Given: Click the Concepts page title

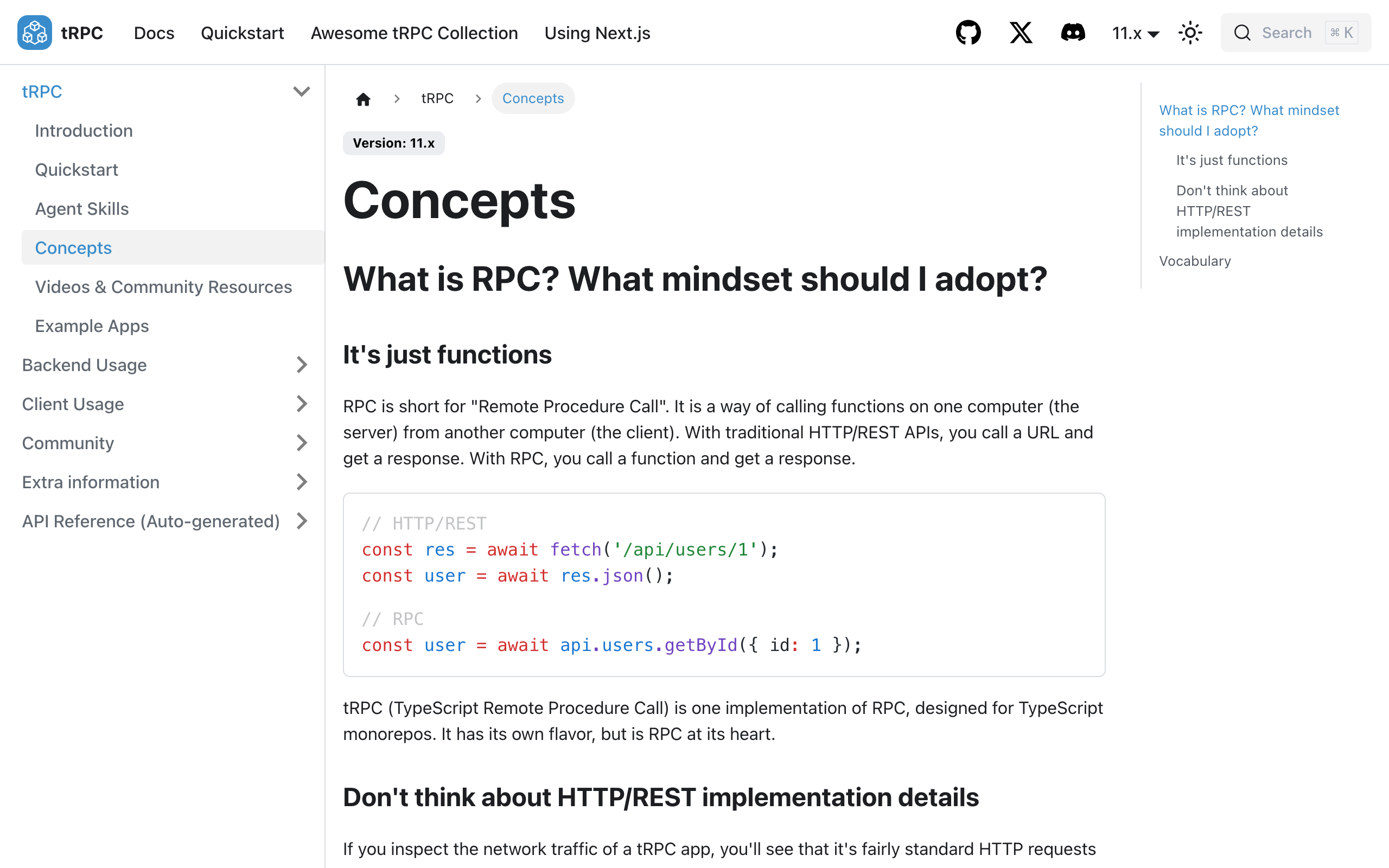Looking at the screenshot, I should [x=459, y=200].
